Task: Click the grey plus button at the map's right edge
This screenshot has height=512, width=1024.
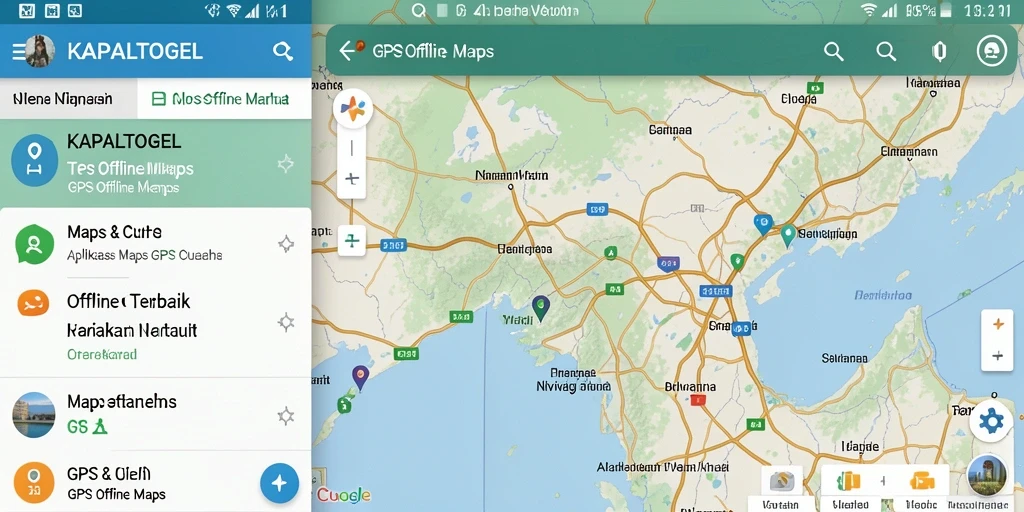Action: click(x=997, y=356)
